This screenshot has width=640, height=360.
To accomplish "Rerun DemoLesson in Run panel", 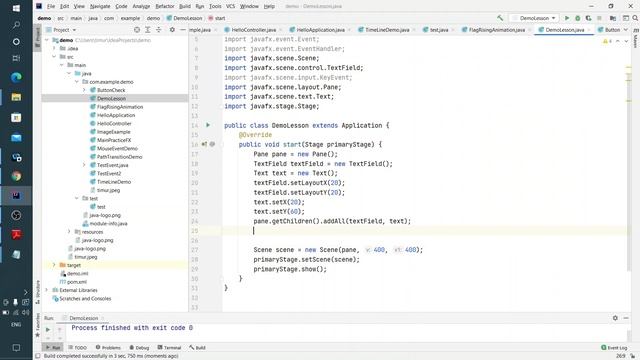I will (48, 329).
